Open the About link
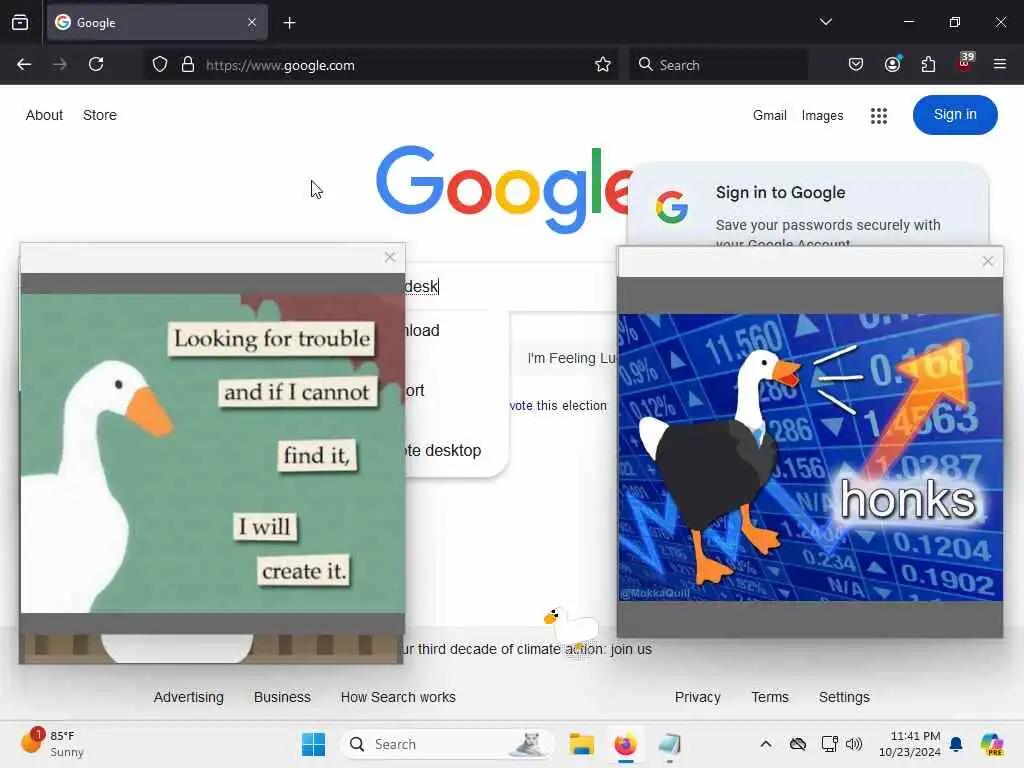 click(x=44, y=115)
